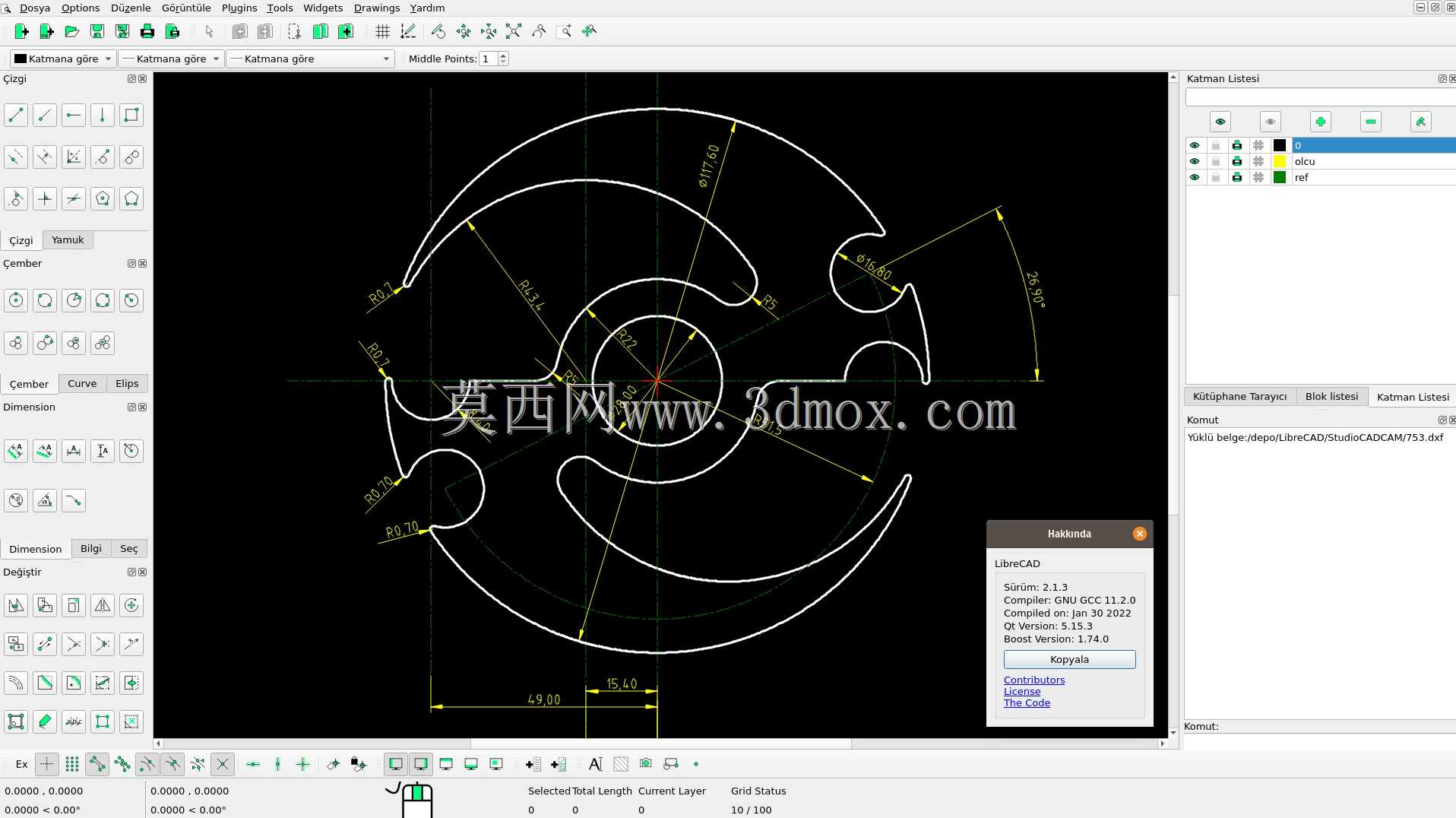The image size is (1456, 818).
Task: Toggle Snap on endpoints
Action: pos(97,764)
